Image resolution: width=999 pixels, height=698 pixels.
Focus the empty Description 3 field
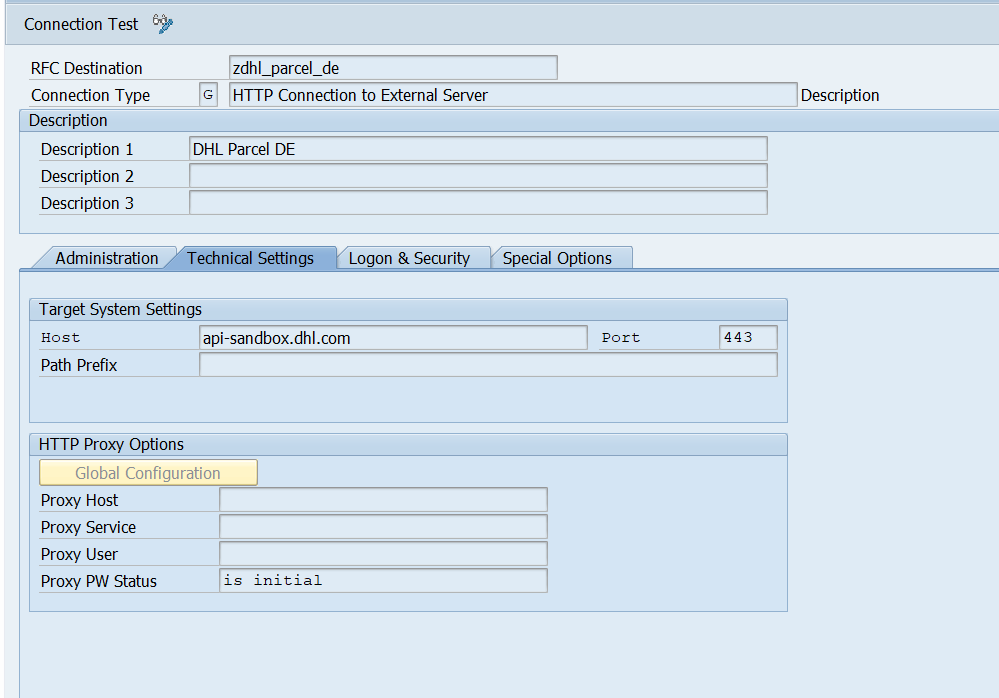[x=478, y=203]
